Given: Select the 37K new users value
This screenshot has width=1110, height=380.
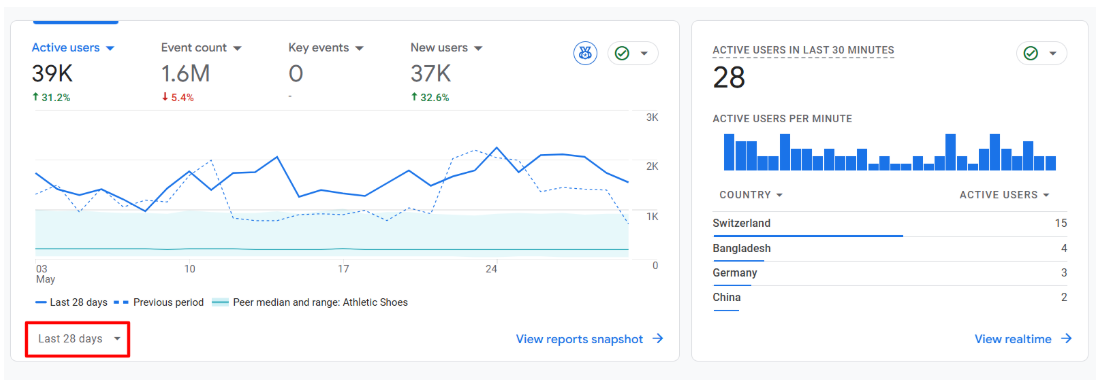Looking at the screenshot, I should tap(430, 73).
